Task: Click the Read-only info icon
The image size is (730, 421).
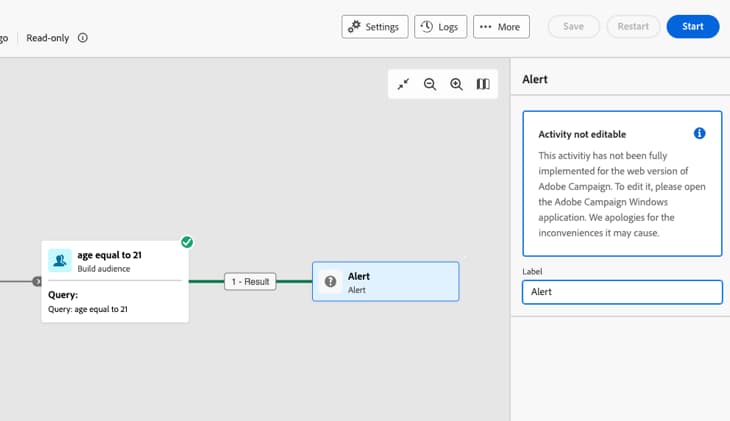Action: [82, 38]
